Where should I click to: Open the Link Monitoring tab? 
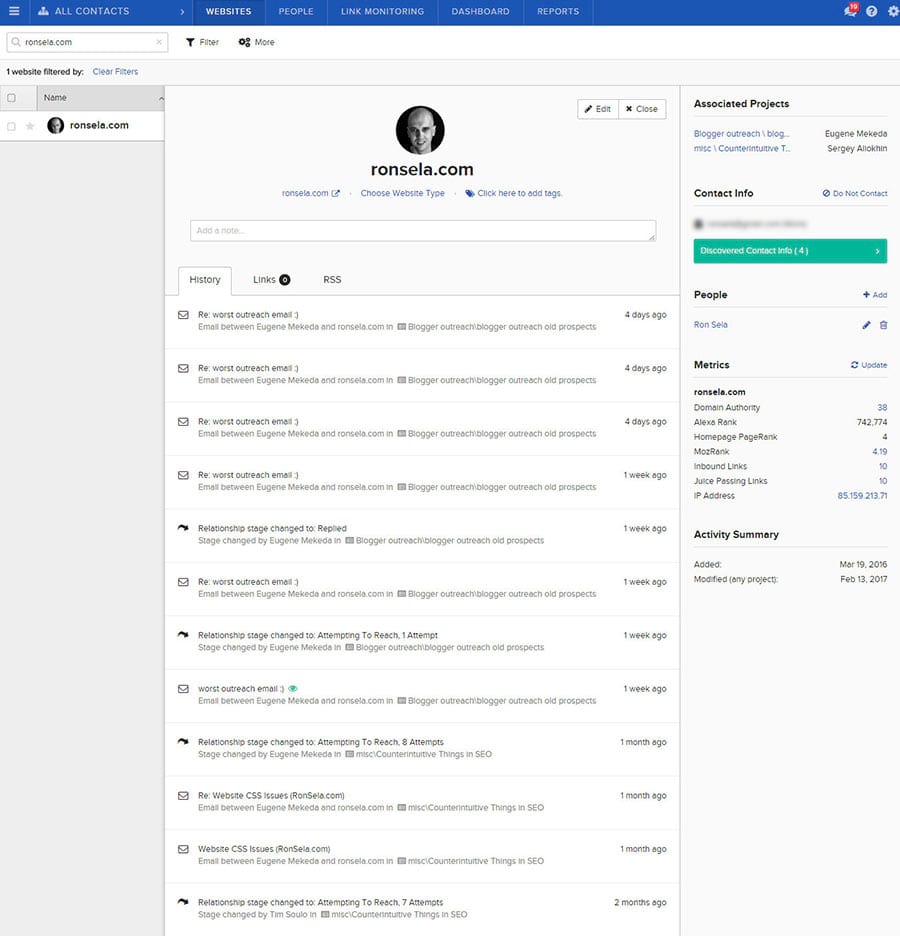(383, 11)
